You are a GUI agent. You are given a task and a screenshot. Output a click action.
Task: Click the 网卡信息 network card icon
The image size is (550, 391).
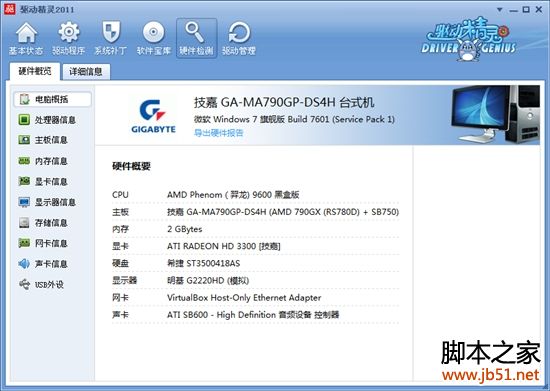pyautogui.click(x=24, y=243)
